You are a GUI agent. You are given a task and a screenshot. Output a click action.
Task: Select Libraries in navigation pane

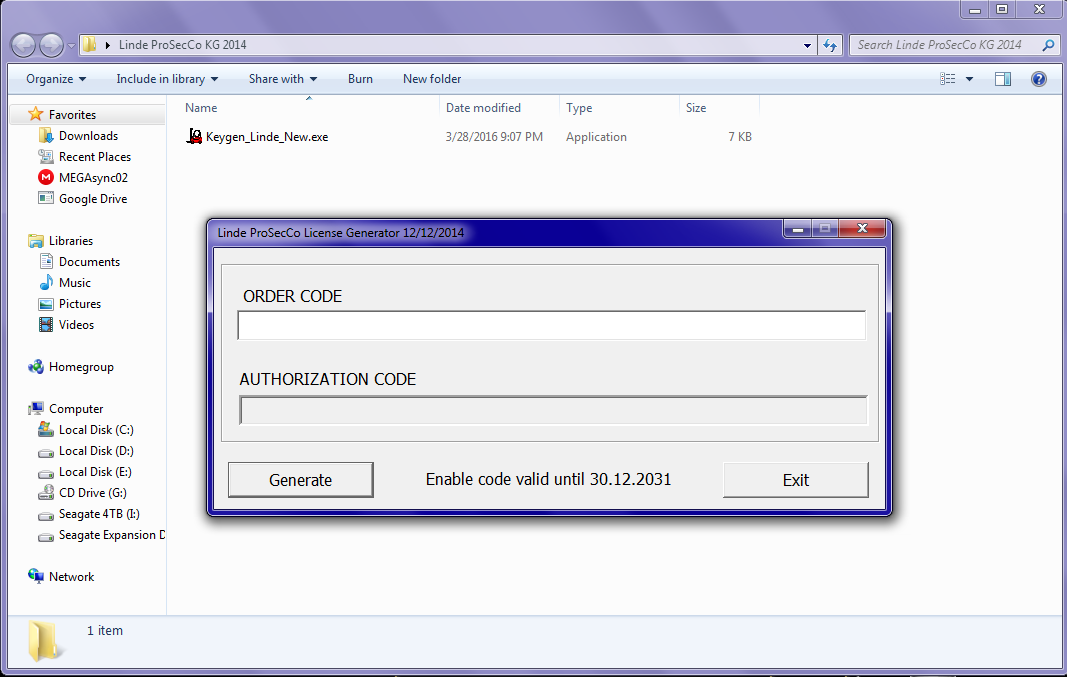[x=71, y=241]
